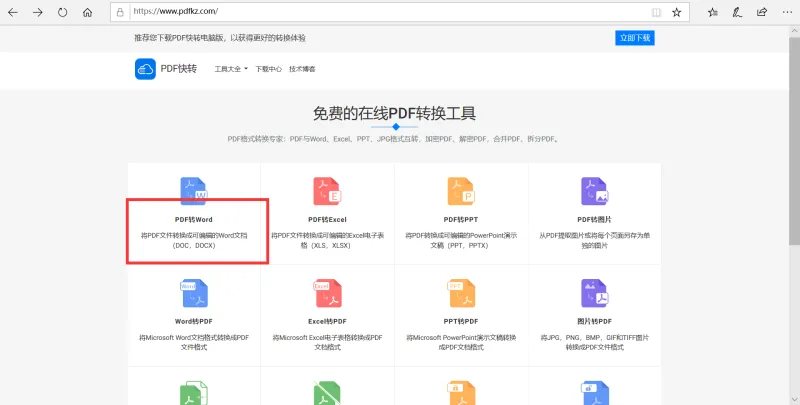Click the description 从PDF提取图片 under PDF转图片
This screenshot has height=405, width=800.
[x=595, y=241]
